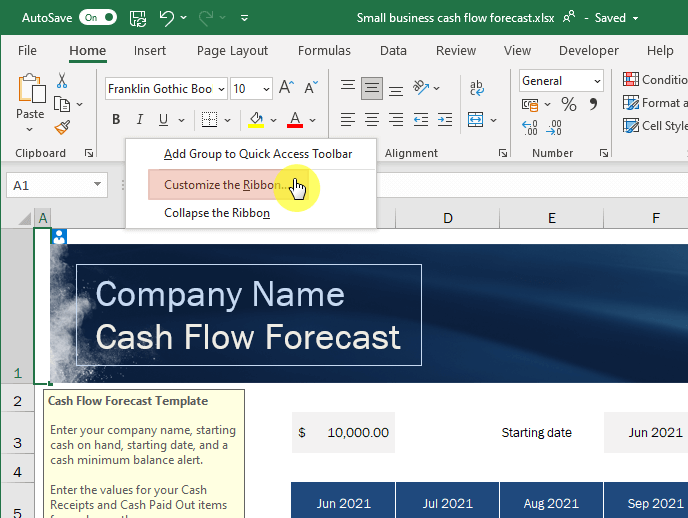
Task: Toggle Italic formatting
Action: pyautogui.click(x=140, y=119)
